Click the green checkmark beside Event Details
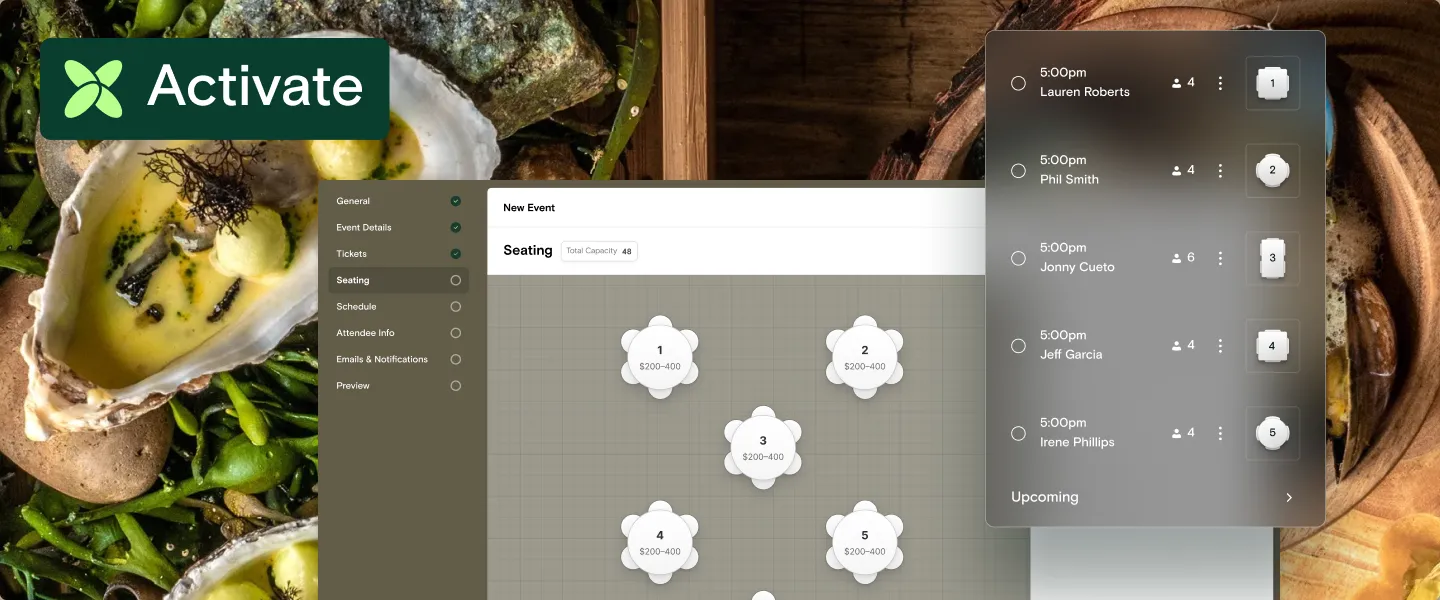This screenshot has height=600, width=1440. (x=456, y=228)
